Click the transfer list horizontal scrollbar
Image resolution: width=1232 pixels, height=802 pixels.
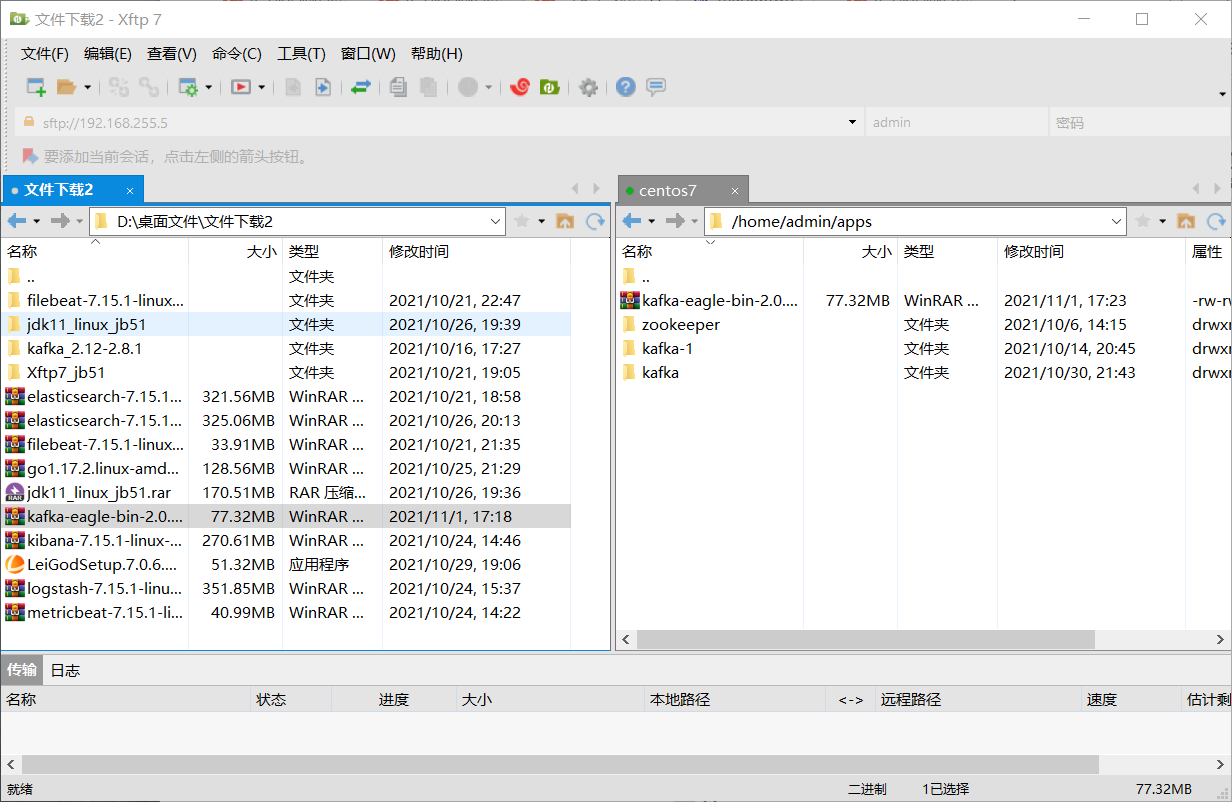(x=560, y=764)
